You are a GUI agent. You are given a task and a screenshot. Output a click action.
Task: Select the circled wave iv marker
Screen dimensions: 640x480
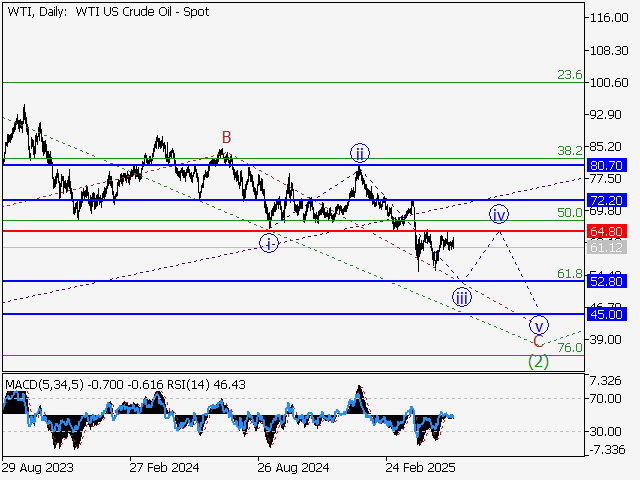click(499, 214)
